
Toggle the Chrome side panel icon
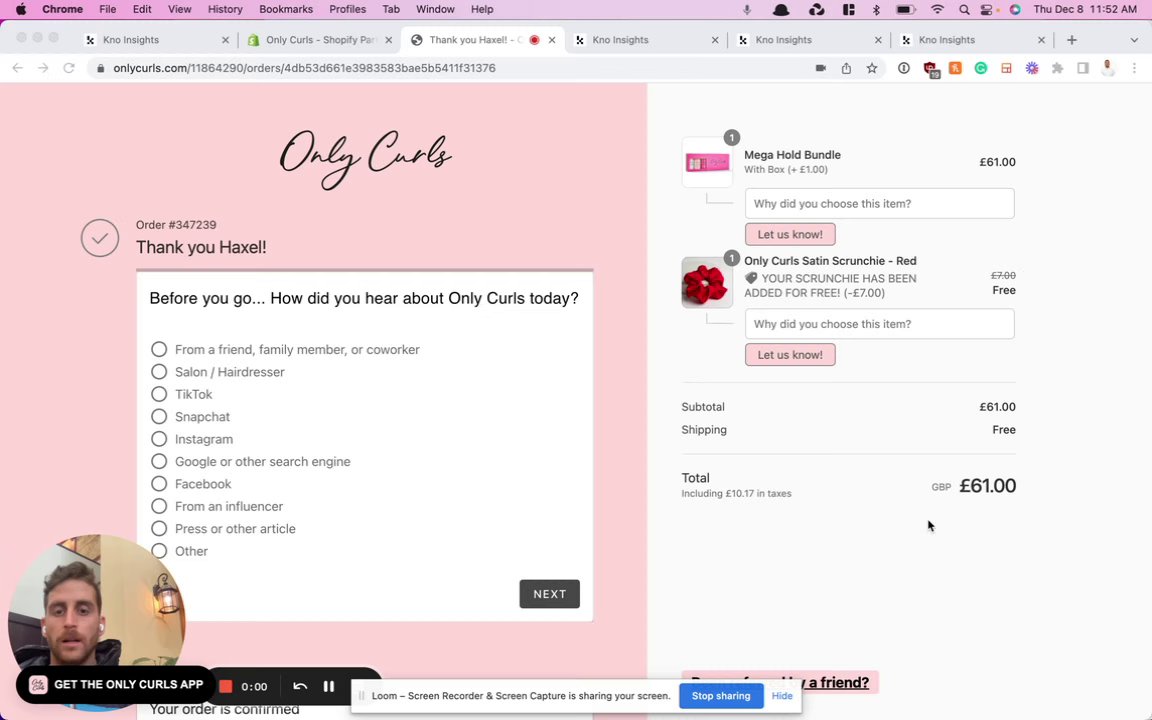[x=1083, y=68]
